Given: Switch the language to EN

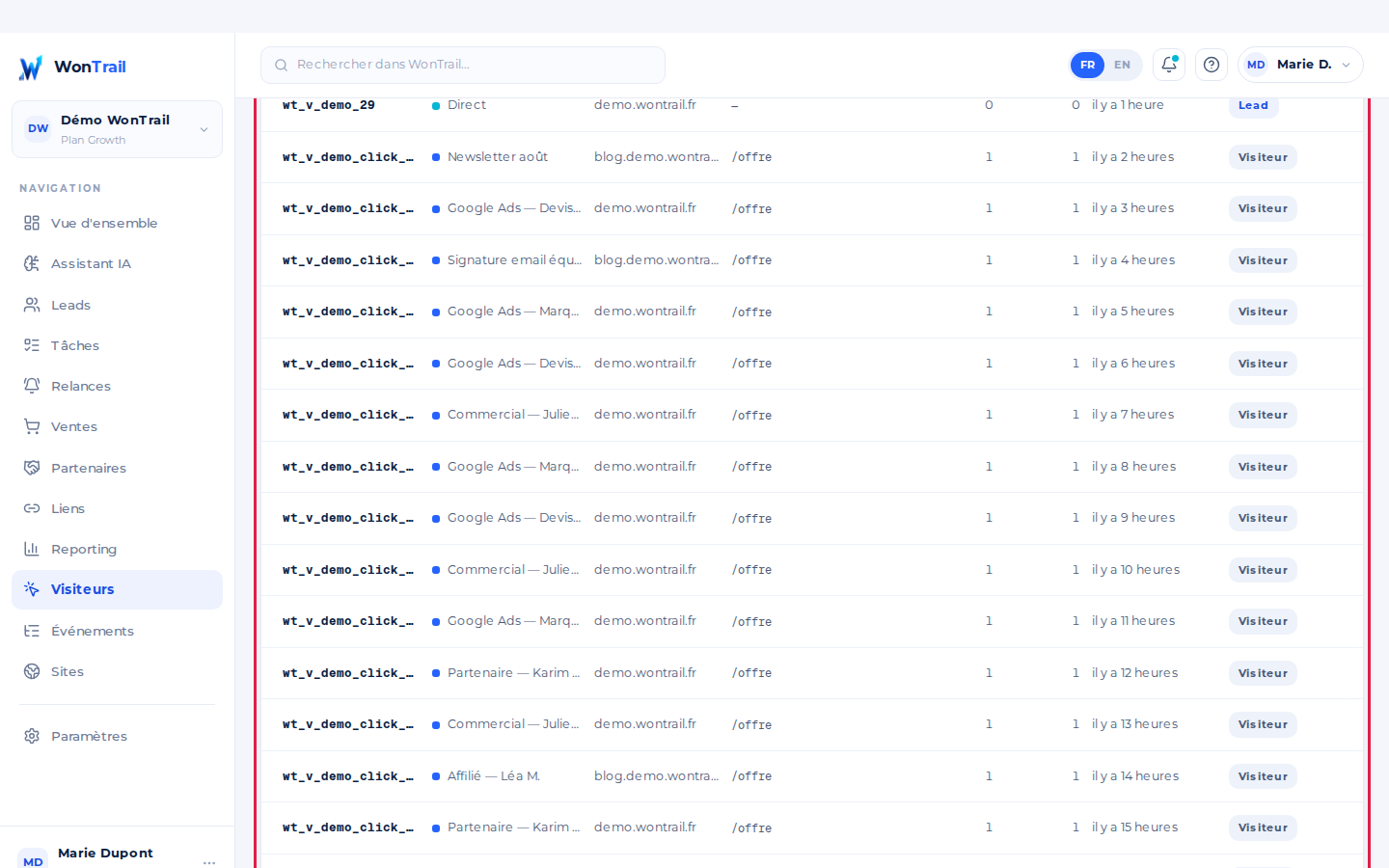Looking at the screenshot, I should (x=1122, y=65).
